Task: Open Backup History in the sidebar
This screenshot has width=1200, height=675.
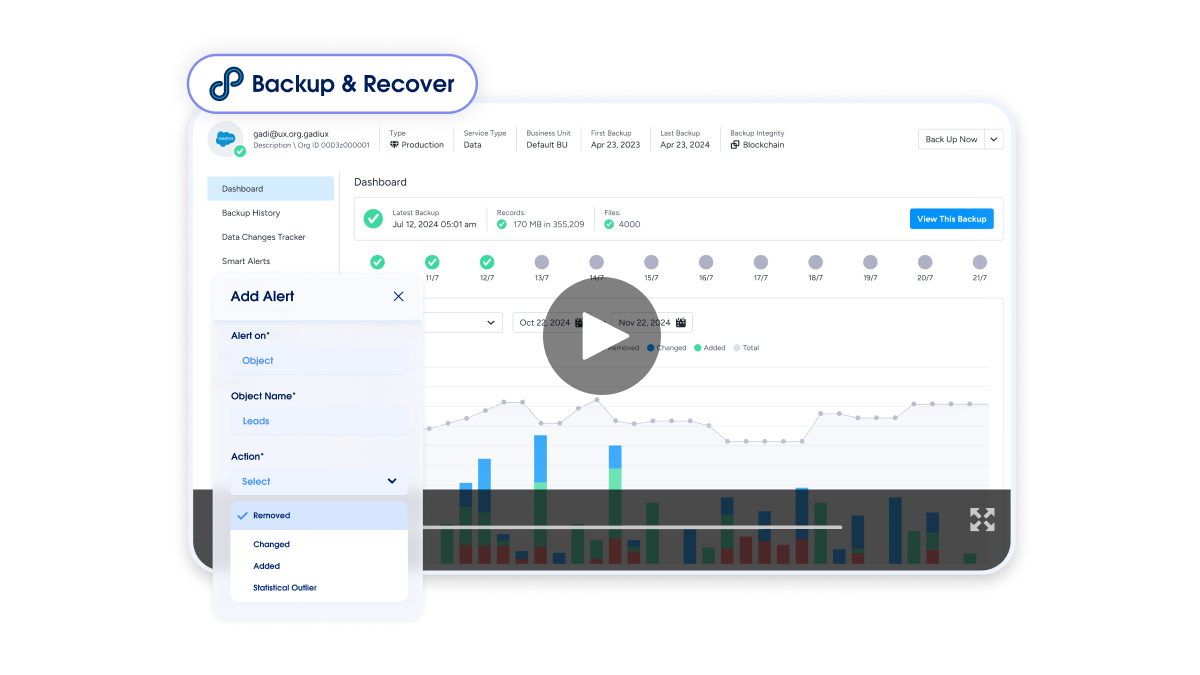Action: pyautogui.click(x=251, y=213)
